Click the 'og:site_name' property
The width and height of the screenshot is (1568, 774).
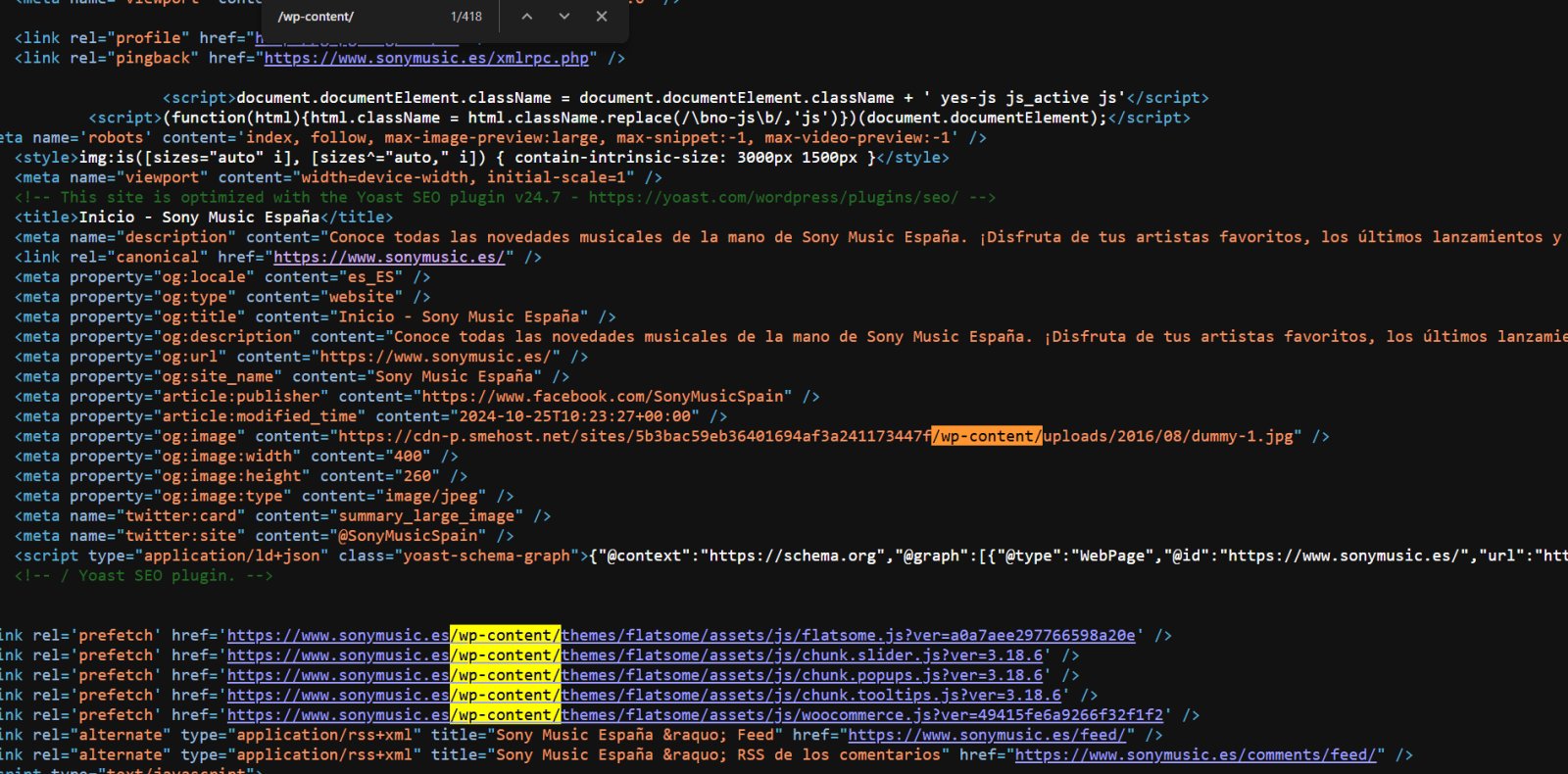pos(218,377)
